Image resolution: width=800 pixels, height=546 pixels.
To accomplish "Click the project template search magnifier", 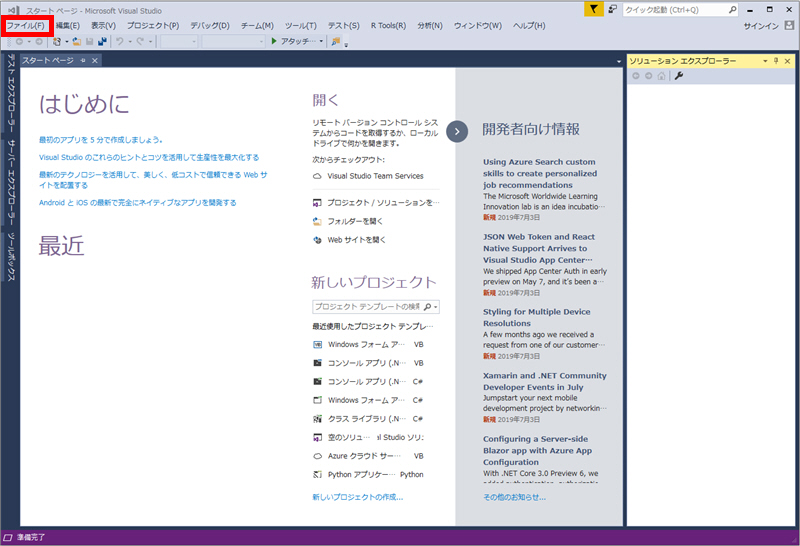I will [x=428, y=307].
